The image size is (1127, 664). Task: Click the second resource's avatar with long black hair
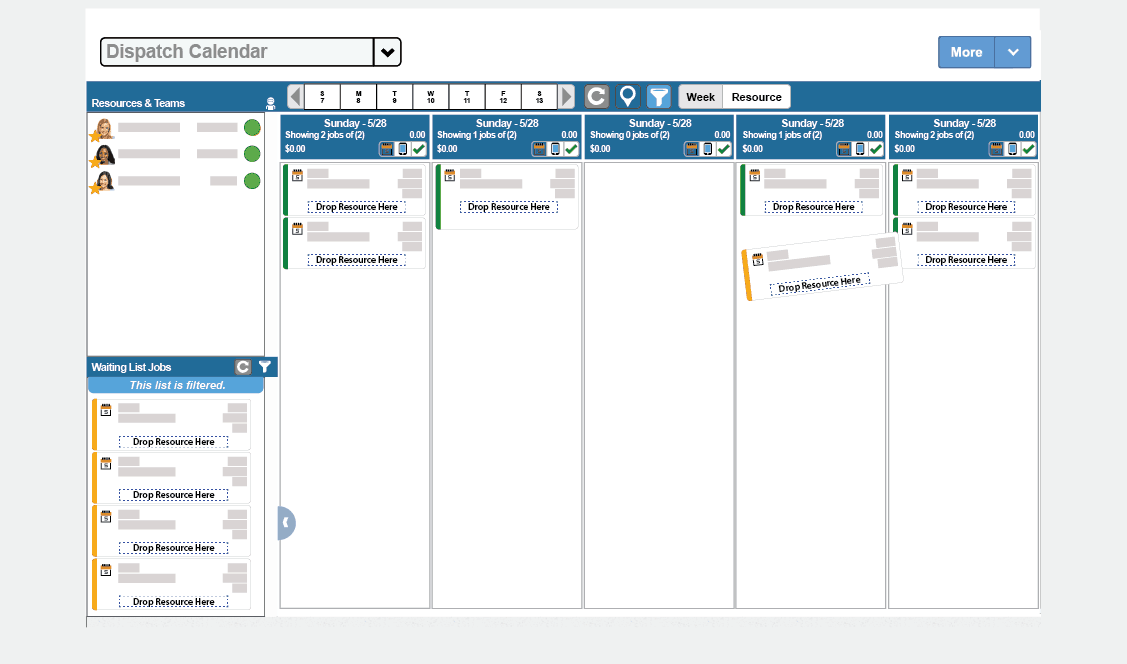104,155
